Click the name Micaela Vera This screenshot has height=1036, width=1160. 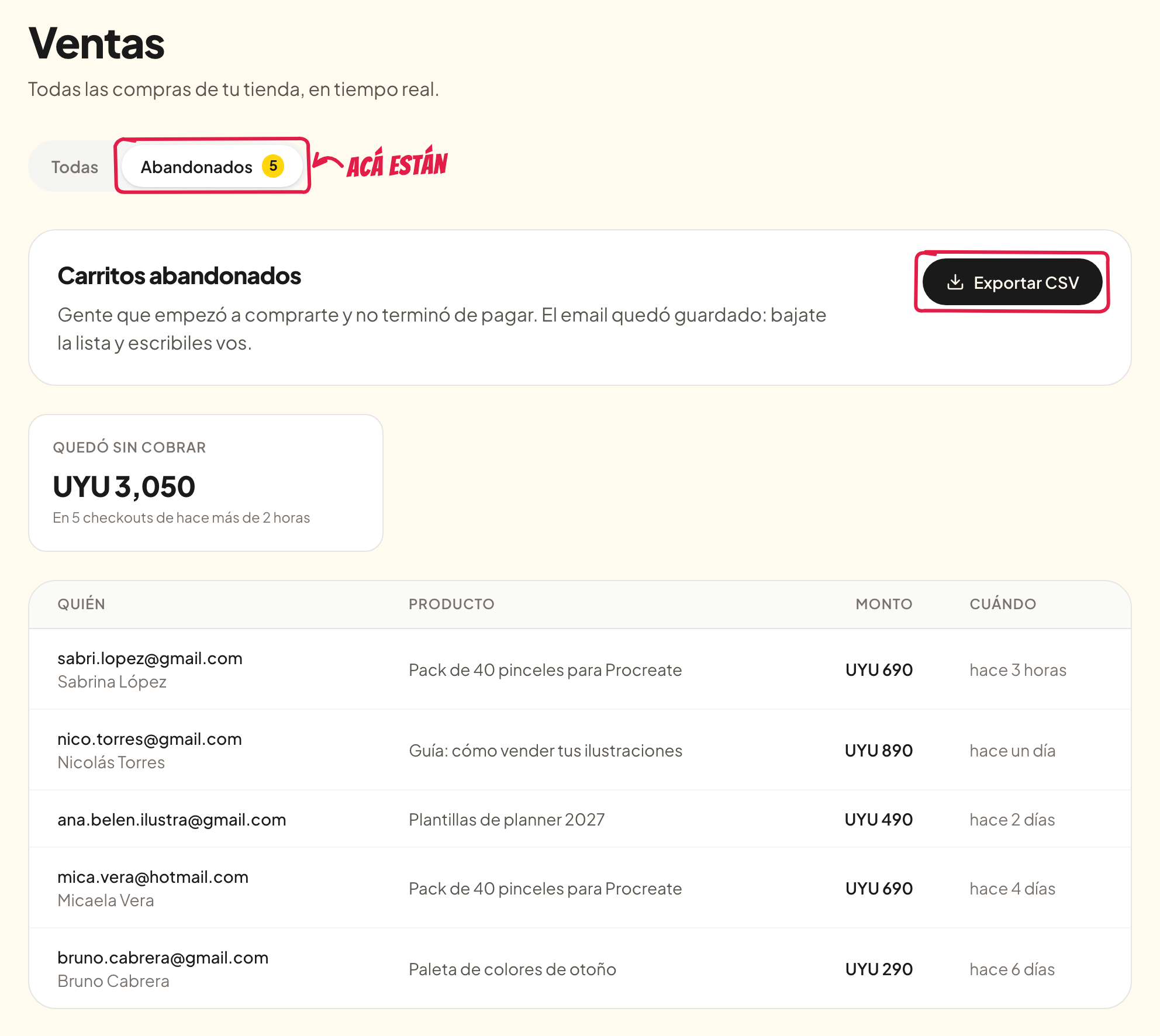pos(106,900)
